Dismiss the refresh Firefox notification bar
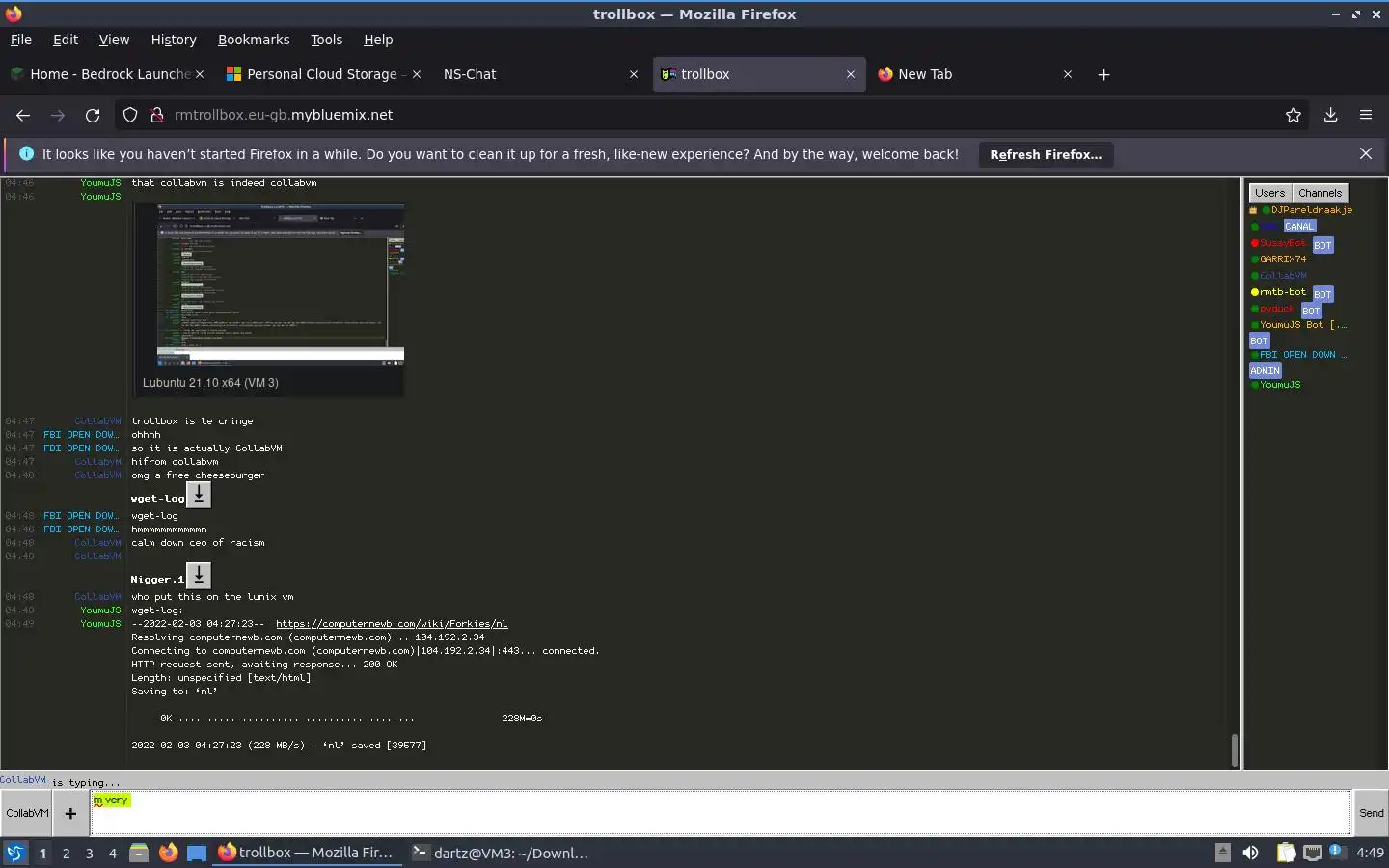The image size is (1389, 868). [x=1366, y=153]
